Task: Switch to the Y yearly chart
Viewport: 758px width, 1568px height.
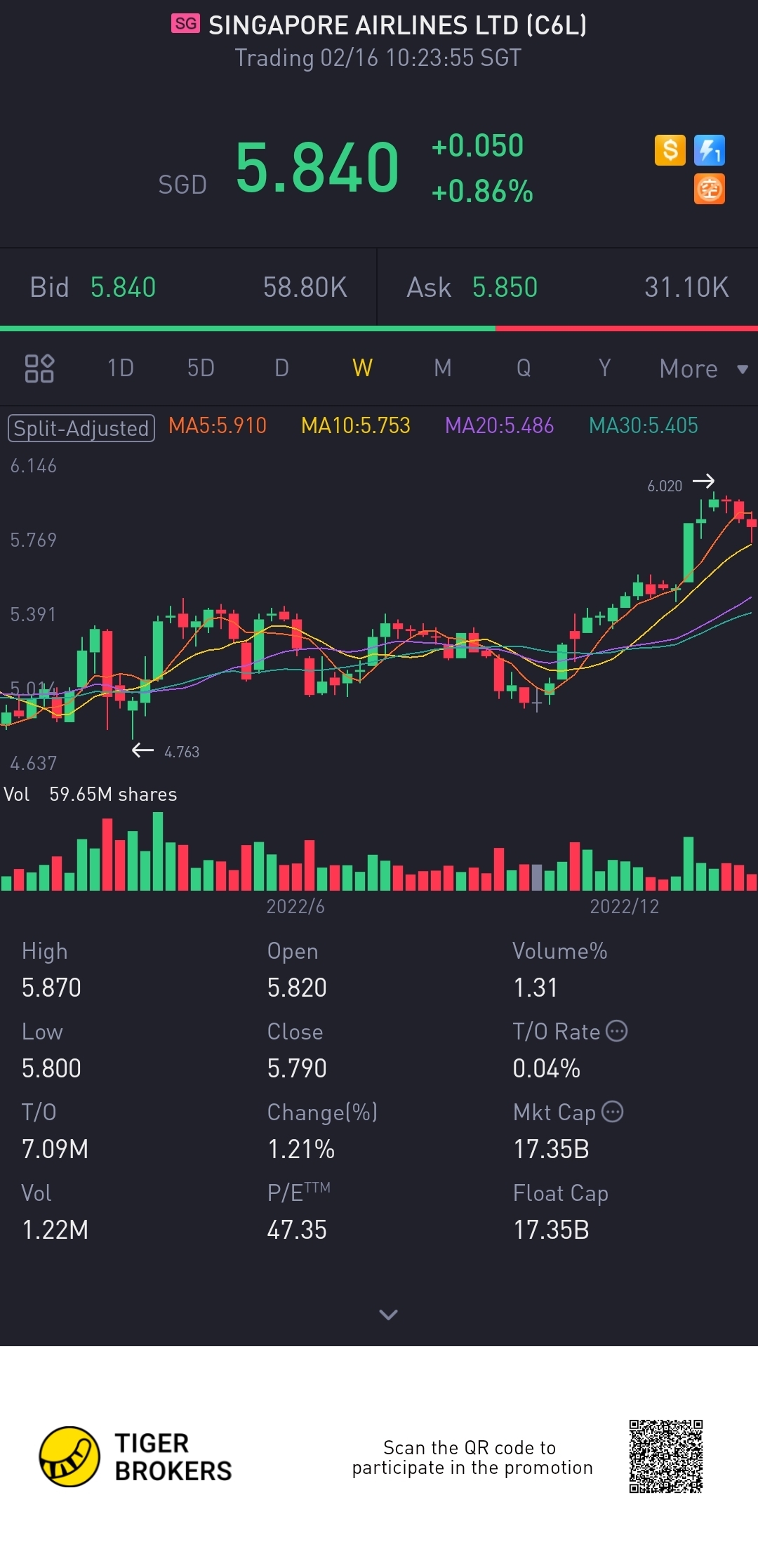Action: point(604,368)
